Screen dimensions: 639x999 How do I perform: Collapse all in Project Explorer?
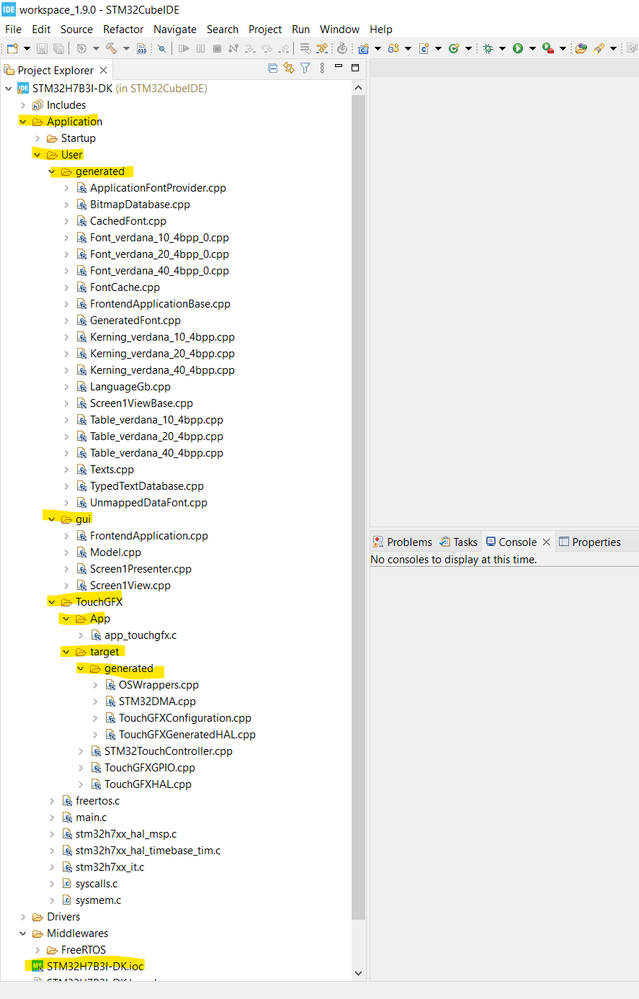tap(273, 68)
